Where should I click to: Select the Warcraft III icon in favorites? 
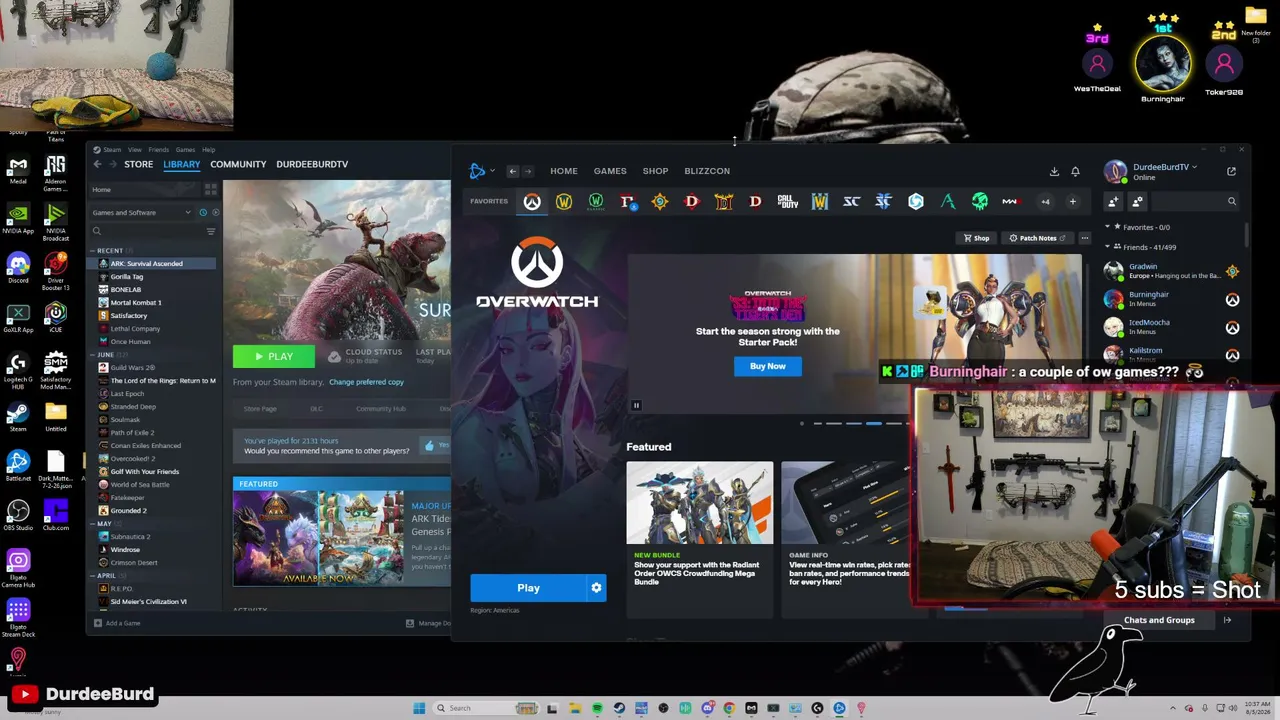[820, 202]
